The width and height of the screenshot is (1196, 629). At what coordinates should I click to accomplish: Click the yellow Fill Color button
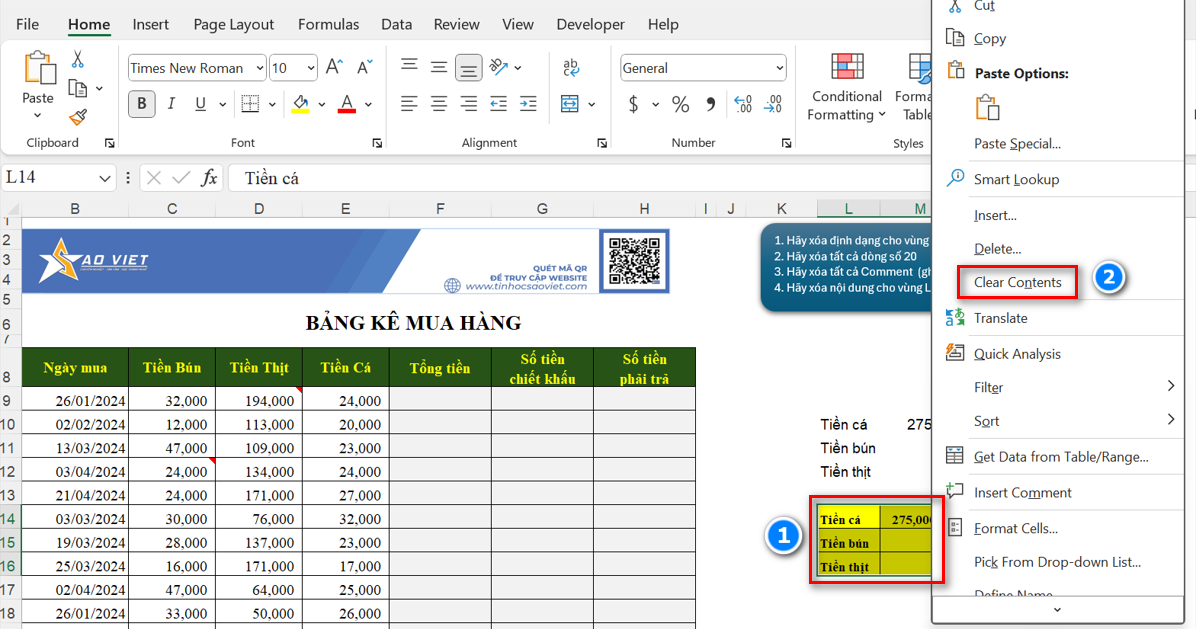[301, 104]
